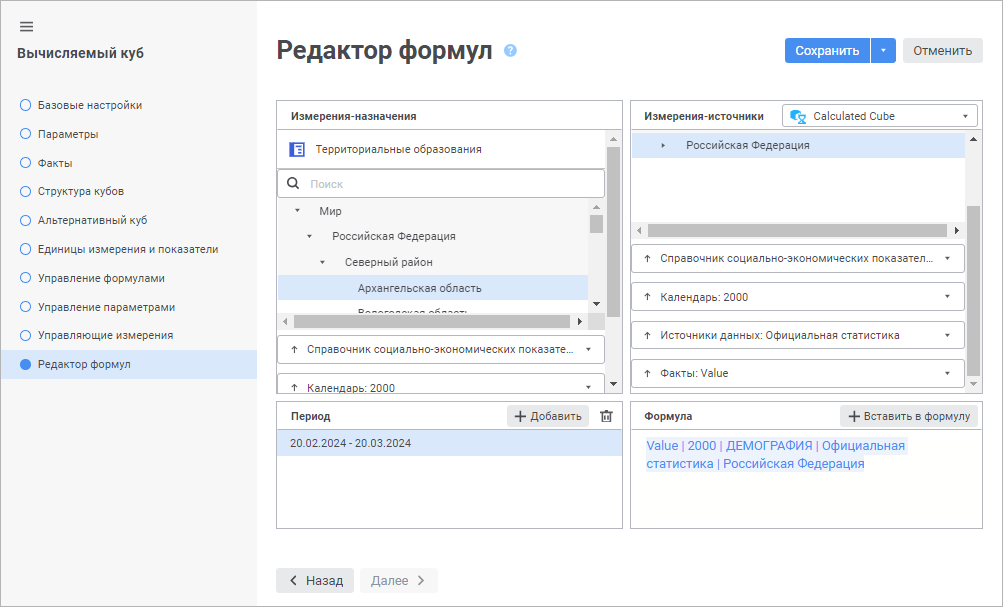
Task: Go to Структура кубов section
Action: [x=80, y=191]
